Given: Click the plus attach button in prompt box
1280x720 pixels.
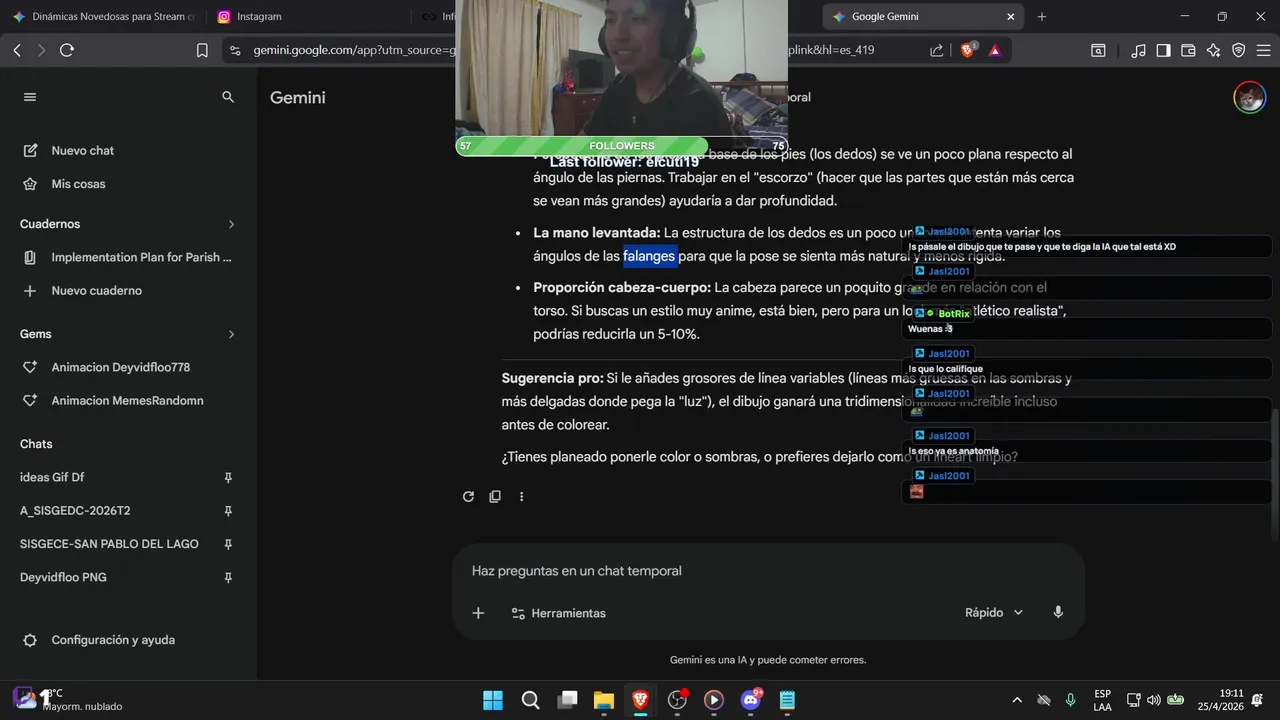Looking at the screenshot, I should pos(478,613).
